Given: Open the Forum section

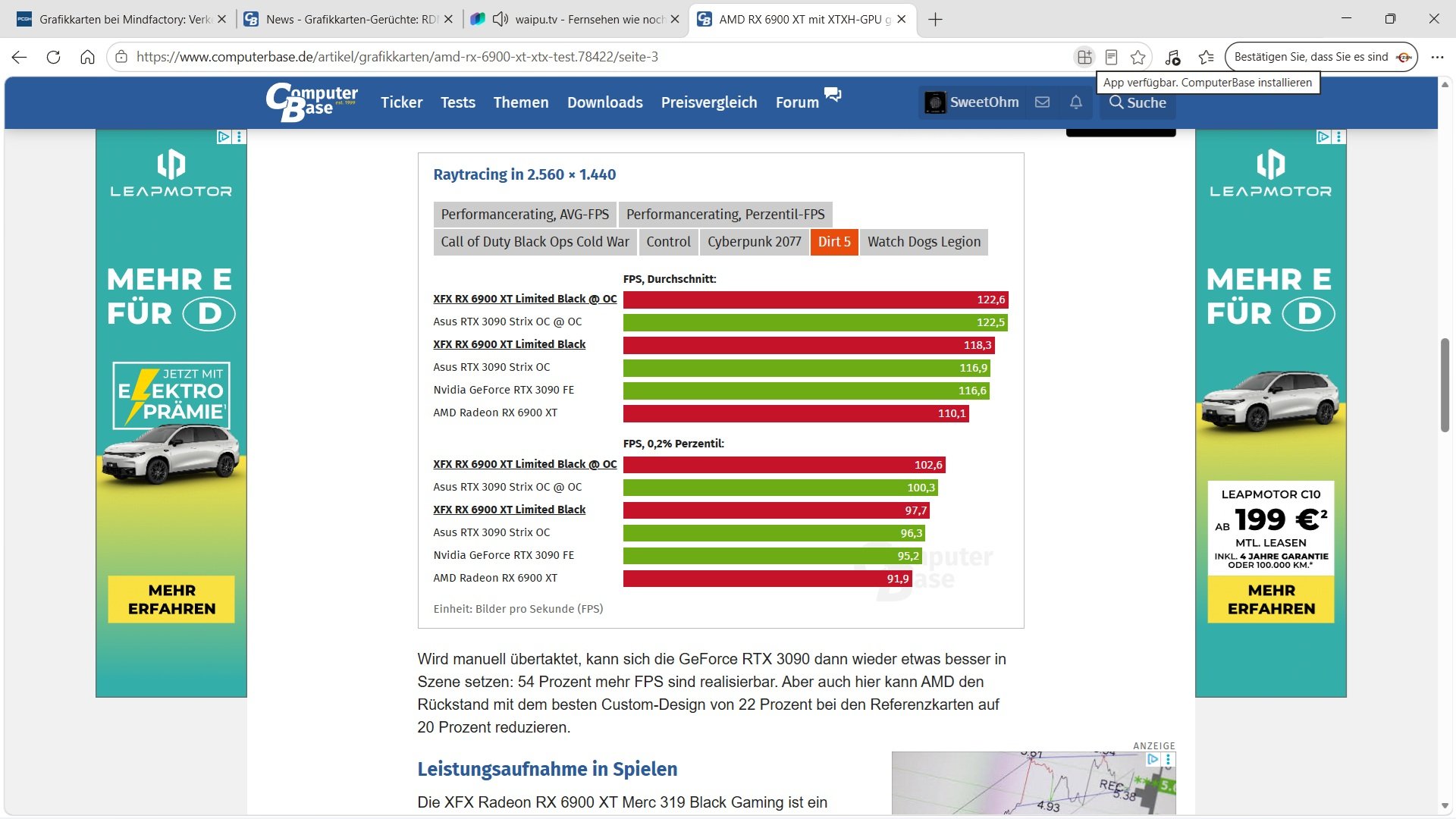Looking at the screenshot, I should tap(797, 102).
